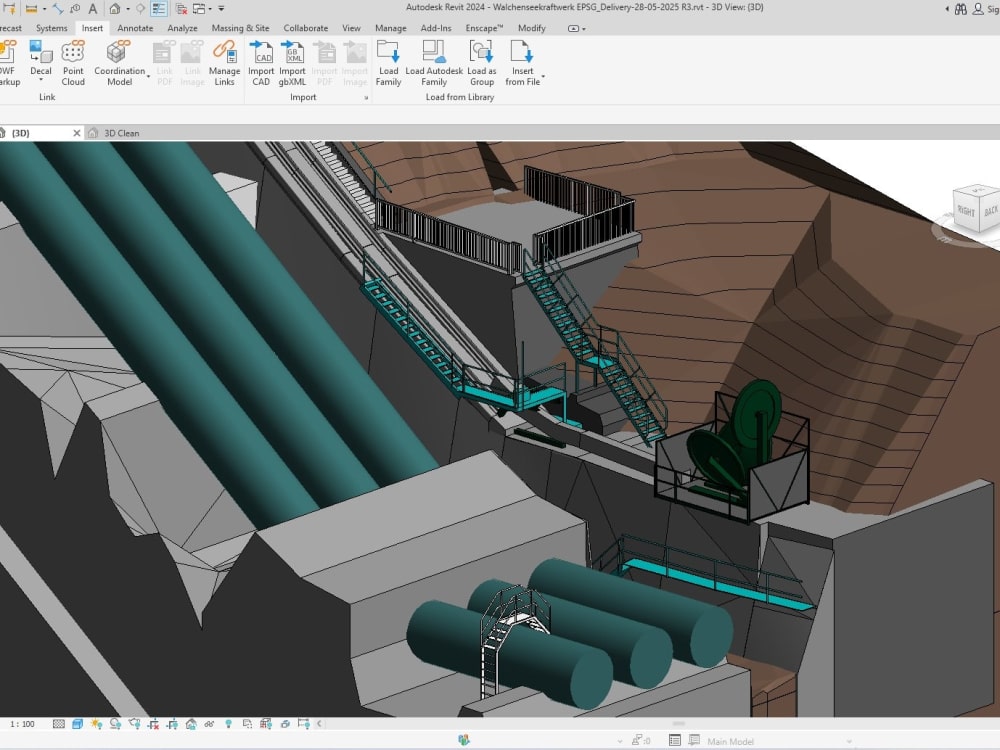This screenshot has width=1000, height=750.
Task: Close the {3D} view tab
Action: (77, 133)
